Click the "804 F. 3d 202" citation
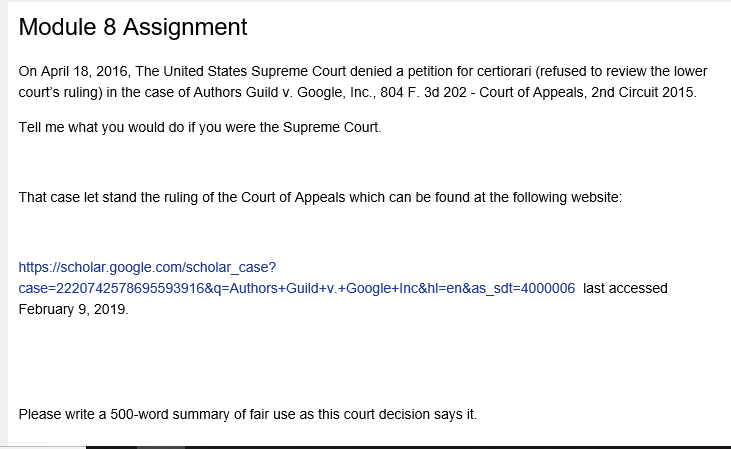The width and height of the screenshot is (731, 449). 423,92
